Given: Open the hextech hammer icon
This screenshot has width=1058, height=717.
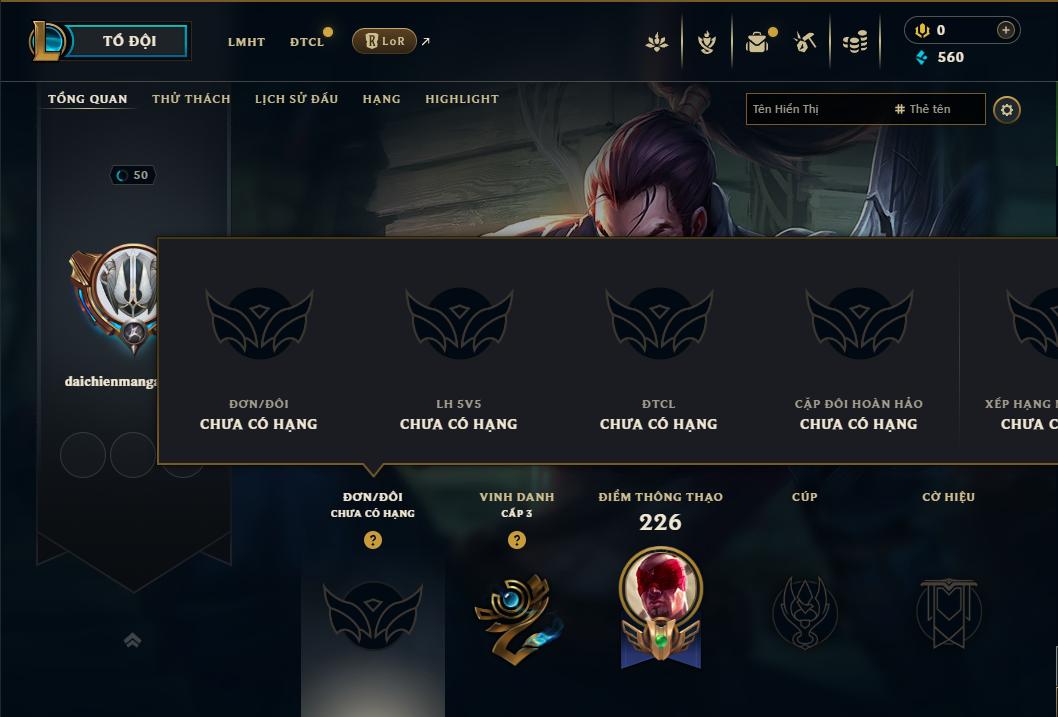Looking at the screenshot, I should [x=804, y=42].
